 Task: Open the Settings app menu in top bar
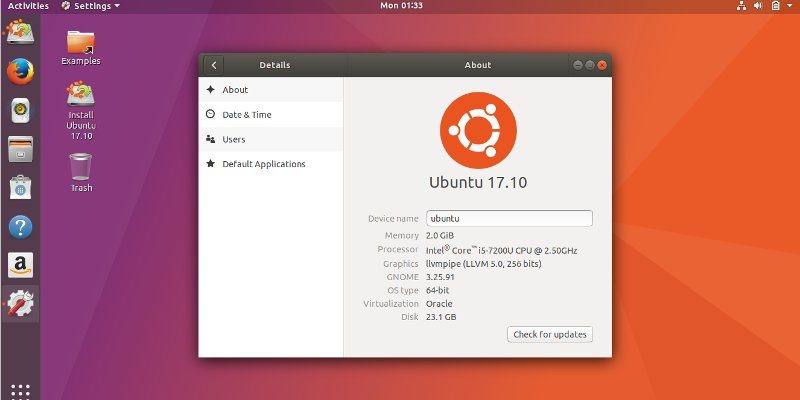(90, 6)
